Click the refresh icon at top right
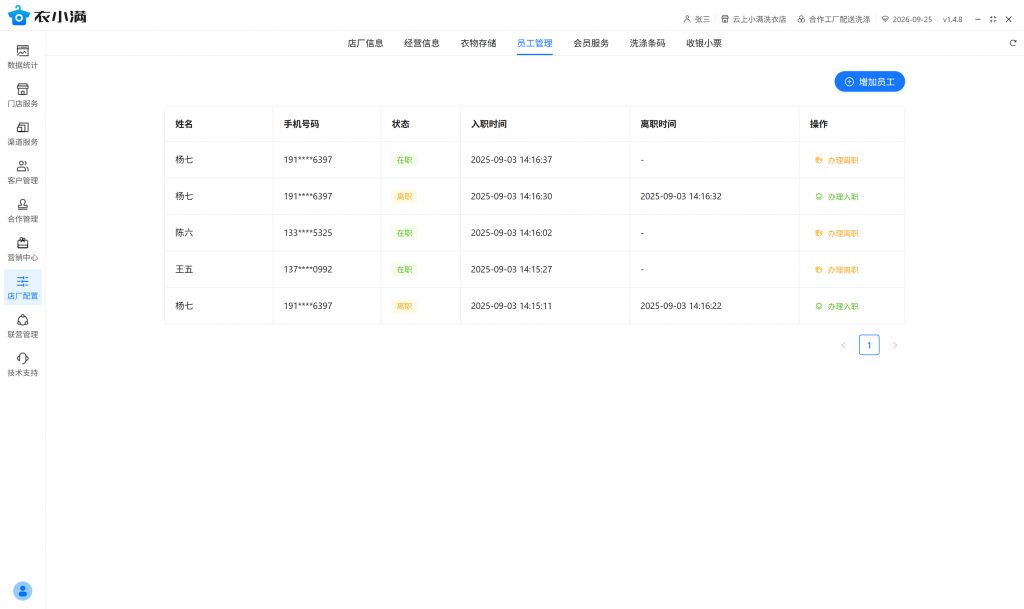Screen dimensions: 1024x609 point(1012,43)
